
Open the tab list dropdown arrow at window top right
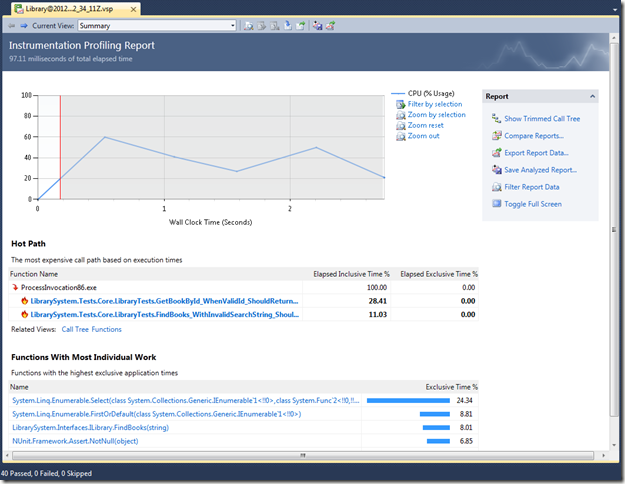coord(616,9)
